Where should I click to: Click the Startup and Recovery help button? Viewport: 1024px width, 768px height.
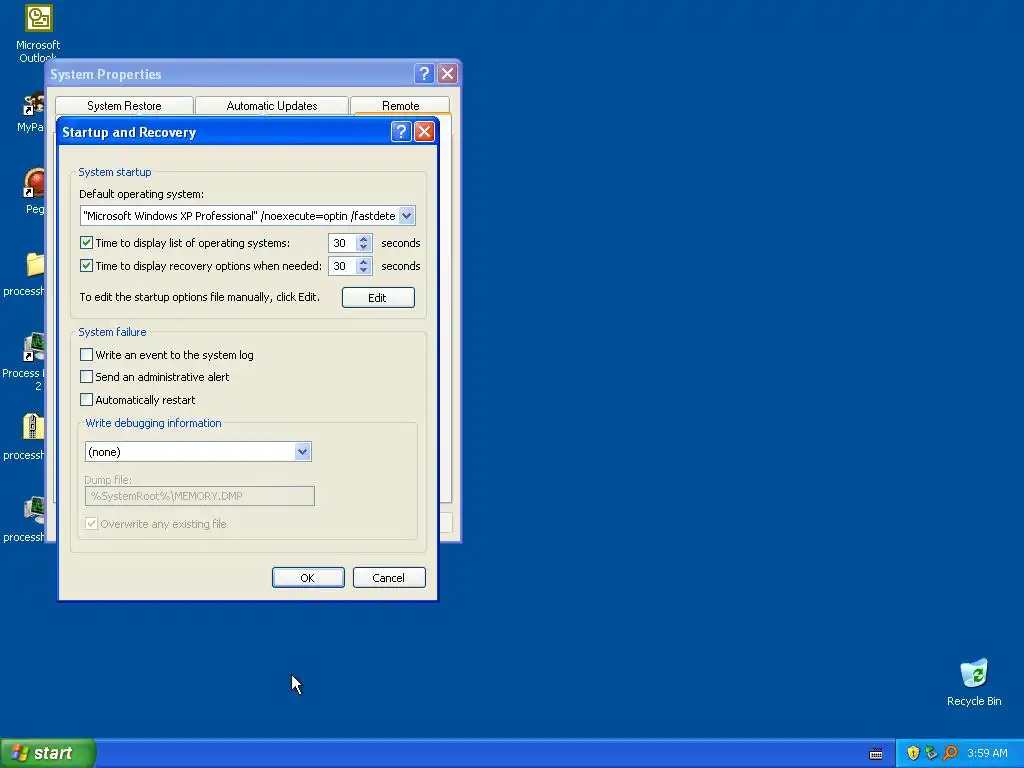(401, 132)
